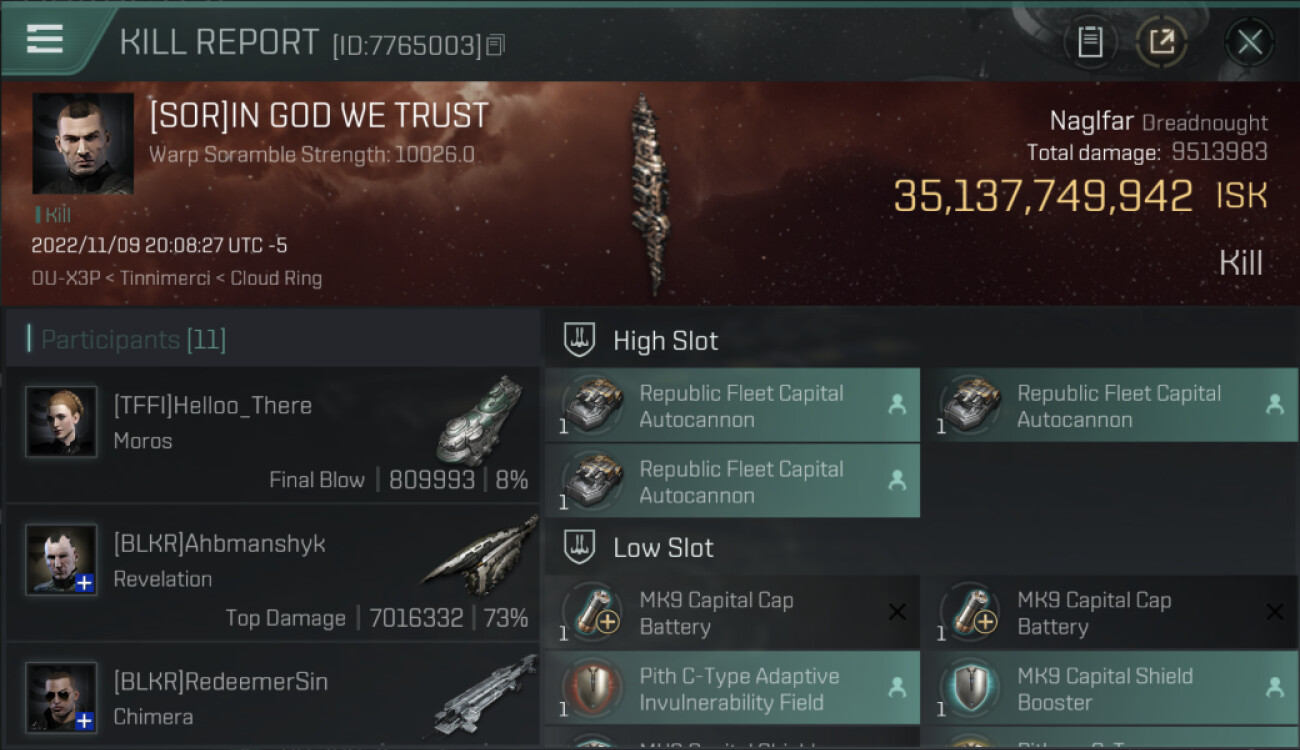Screen dimensions: 1300x750
Task: Close the kill report panel
Action: tap(1249, 42)
